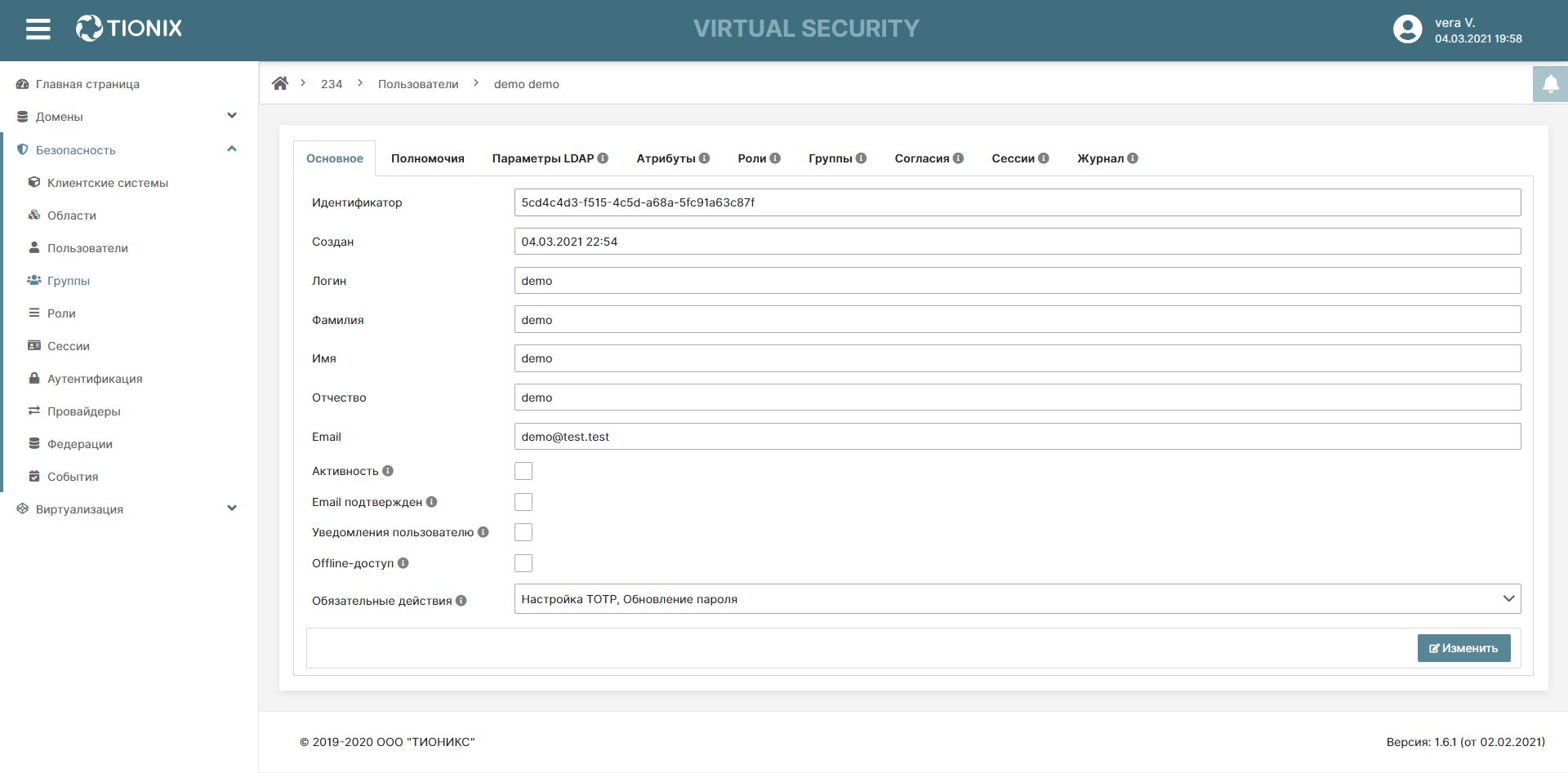Click the Клиентские системы cube icon
Image resolution: width=1568 pixels, height=773 pixels.
click(x=34, y=183)
